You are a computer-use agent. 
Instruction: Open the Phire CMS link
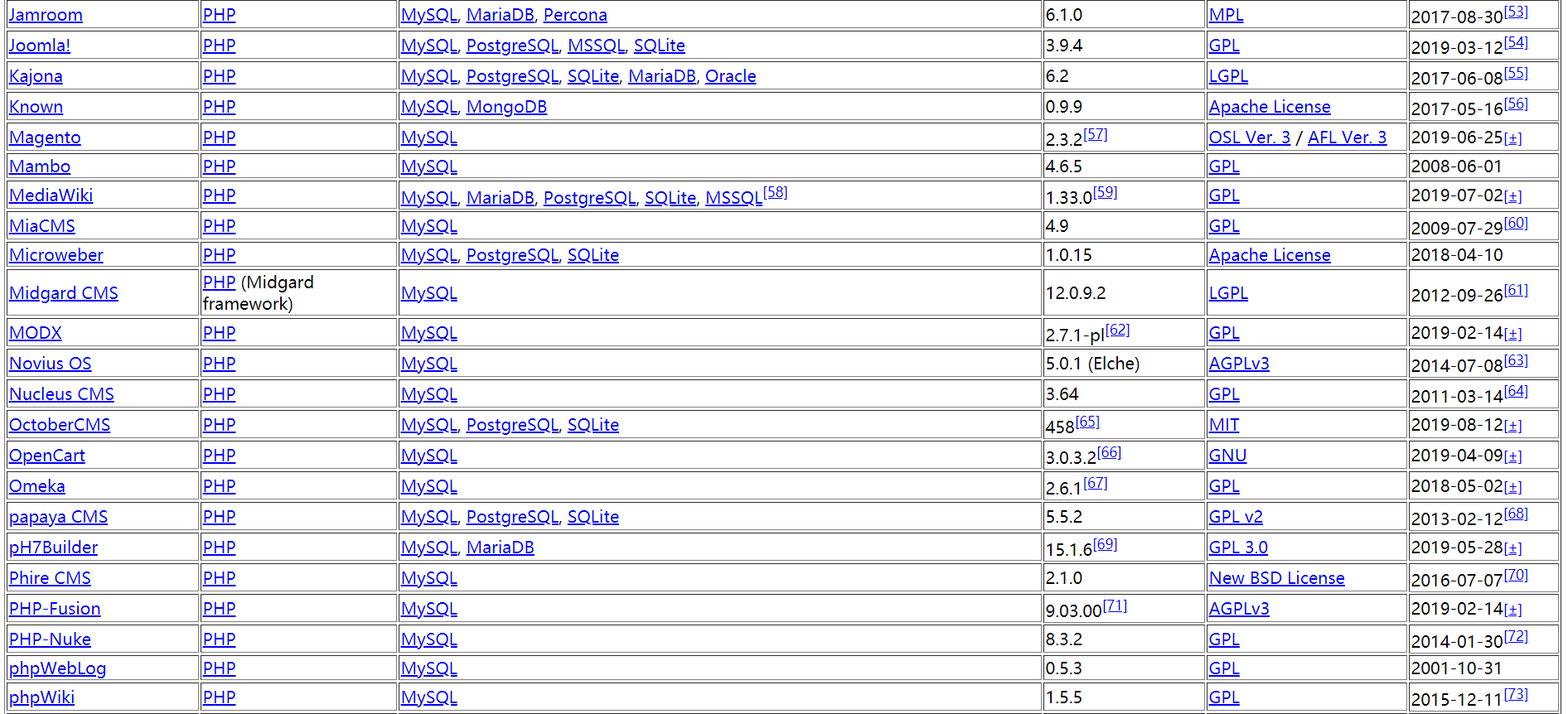pyautogui.click(x=50, y=578)
